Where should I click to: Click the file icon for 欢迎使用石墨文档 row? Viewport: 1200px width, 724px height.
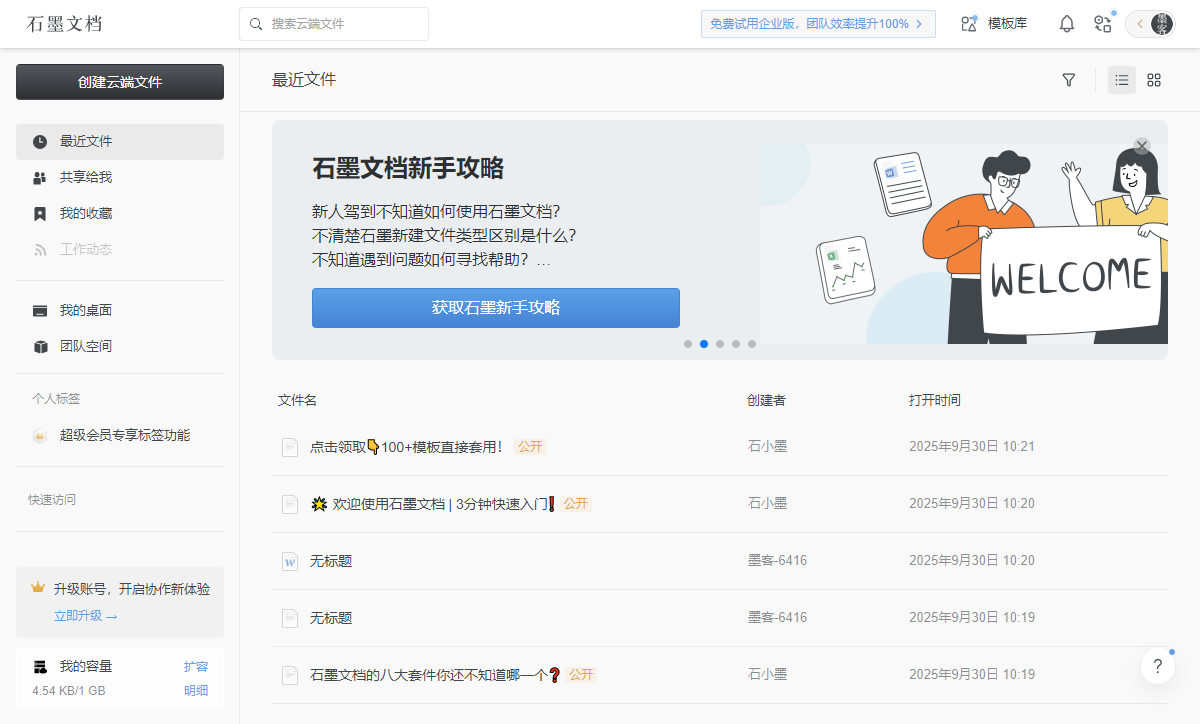pyautogui.click(x=290, y=504)
